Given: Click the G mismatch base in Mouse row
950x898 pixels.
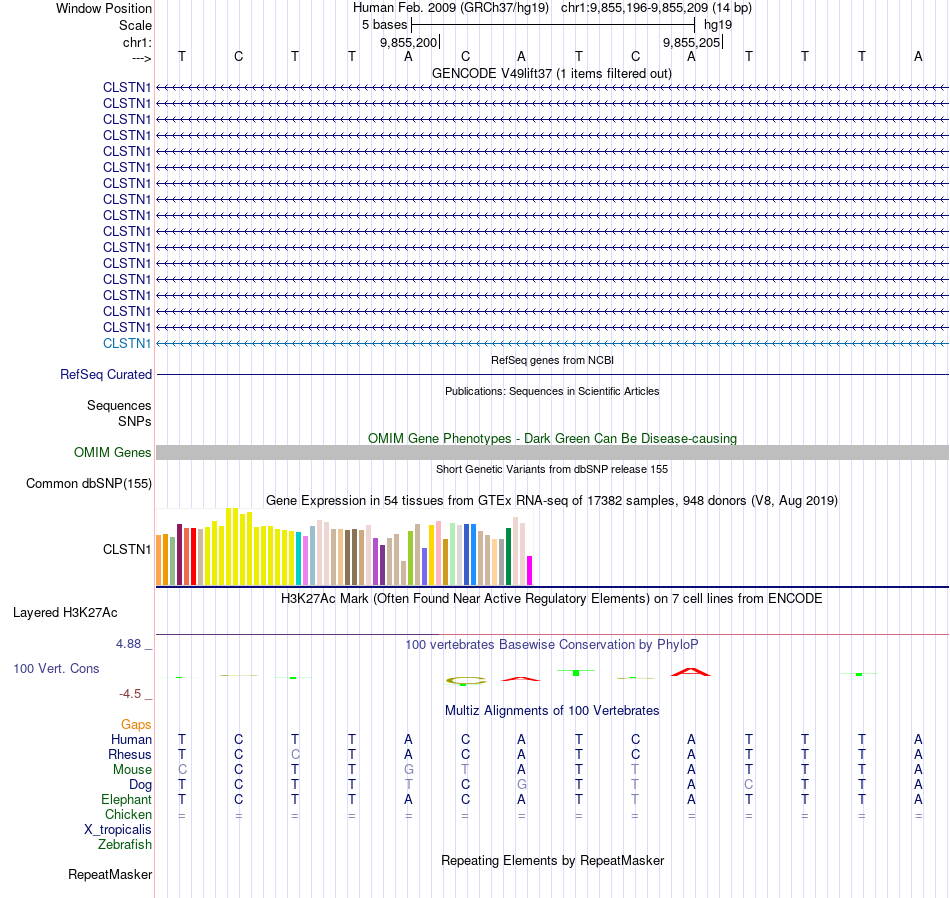Looking at the screenshot, I should [408, 770].
